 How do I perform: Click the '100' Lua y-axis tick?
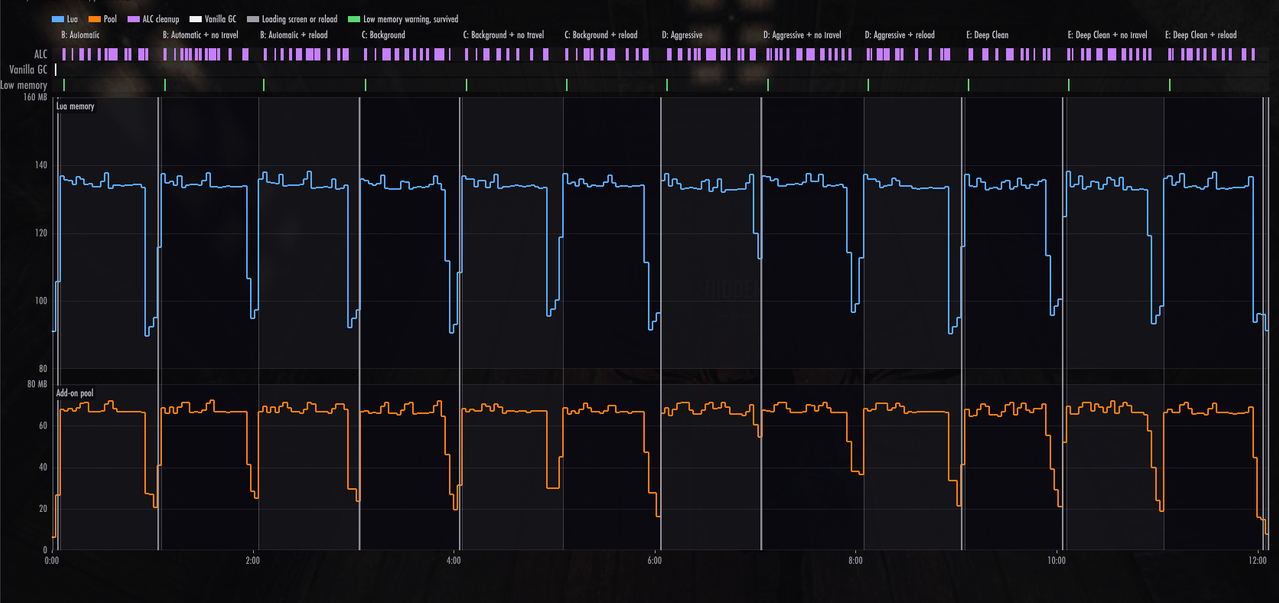(x=41, y=302)
